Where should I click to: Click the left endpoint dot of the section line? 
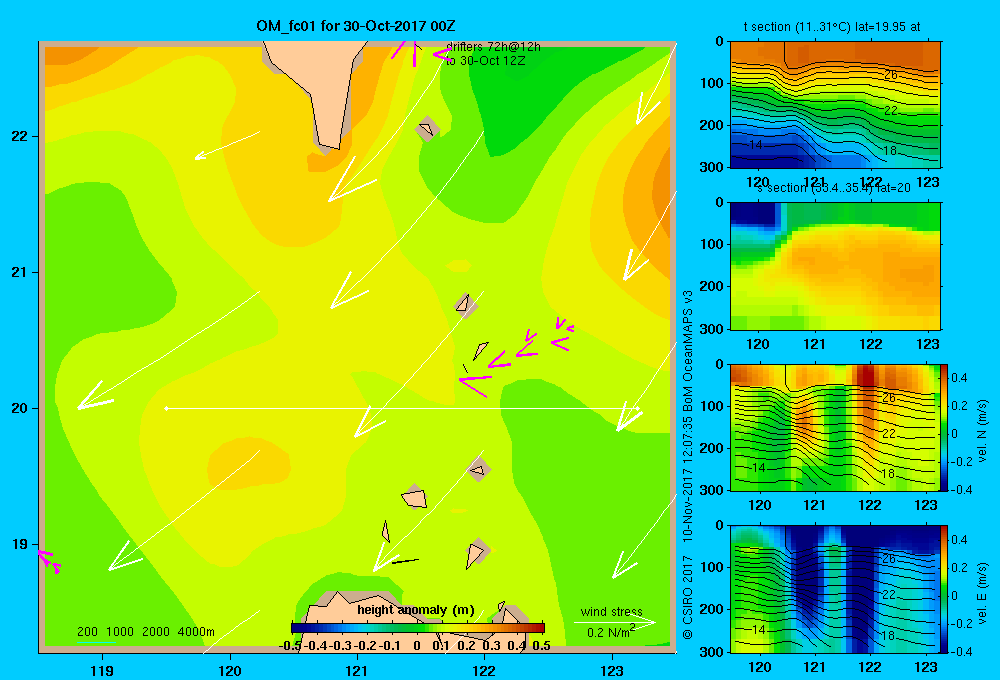166,408
